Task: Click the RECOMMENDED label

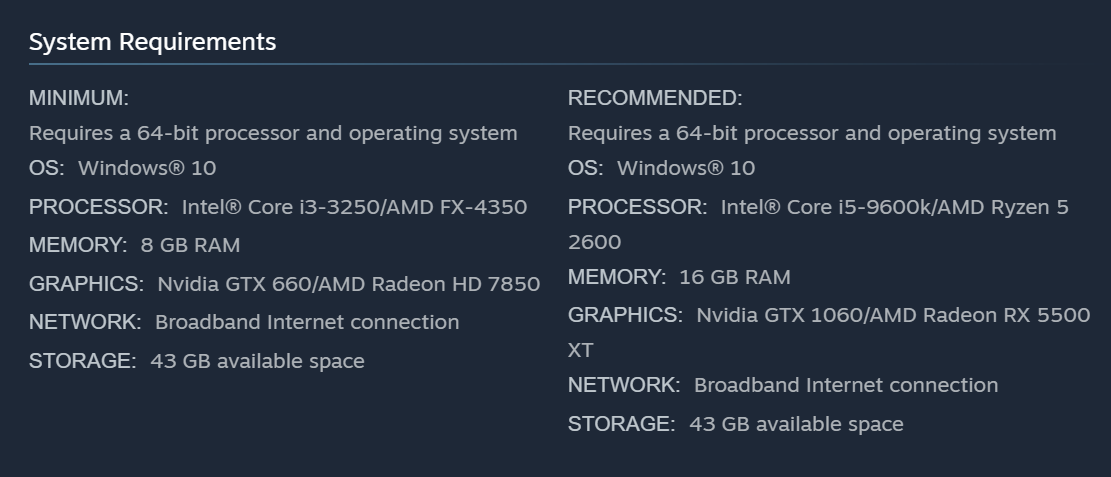Action: coord(655,98)
